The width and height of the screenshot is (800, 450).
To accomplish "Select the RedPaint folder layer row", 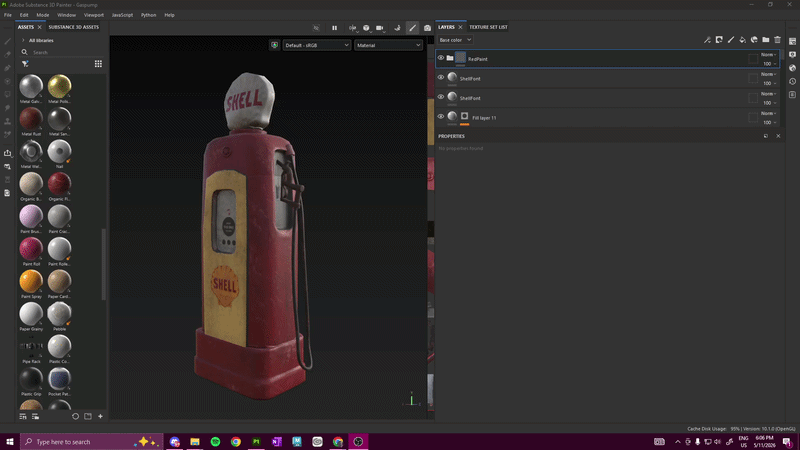I will click(x=608, y=59).
